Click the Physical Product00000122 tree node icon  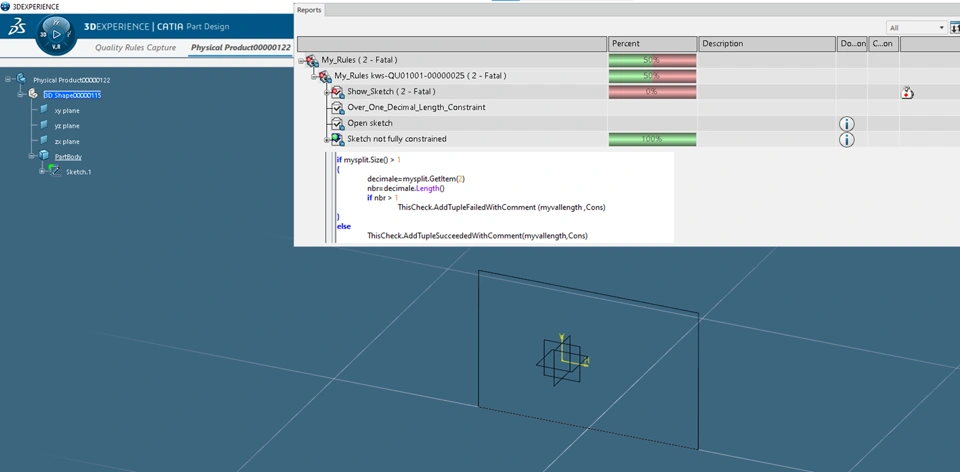[21, 79]
